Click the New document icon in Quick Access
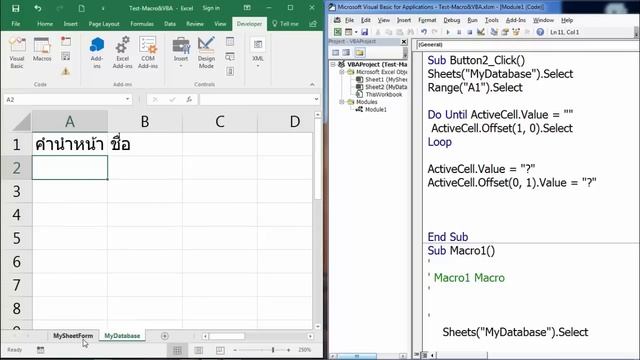This screenshot has height=360, width=640. point(81,8)
